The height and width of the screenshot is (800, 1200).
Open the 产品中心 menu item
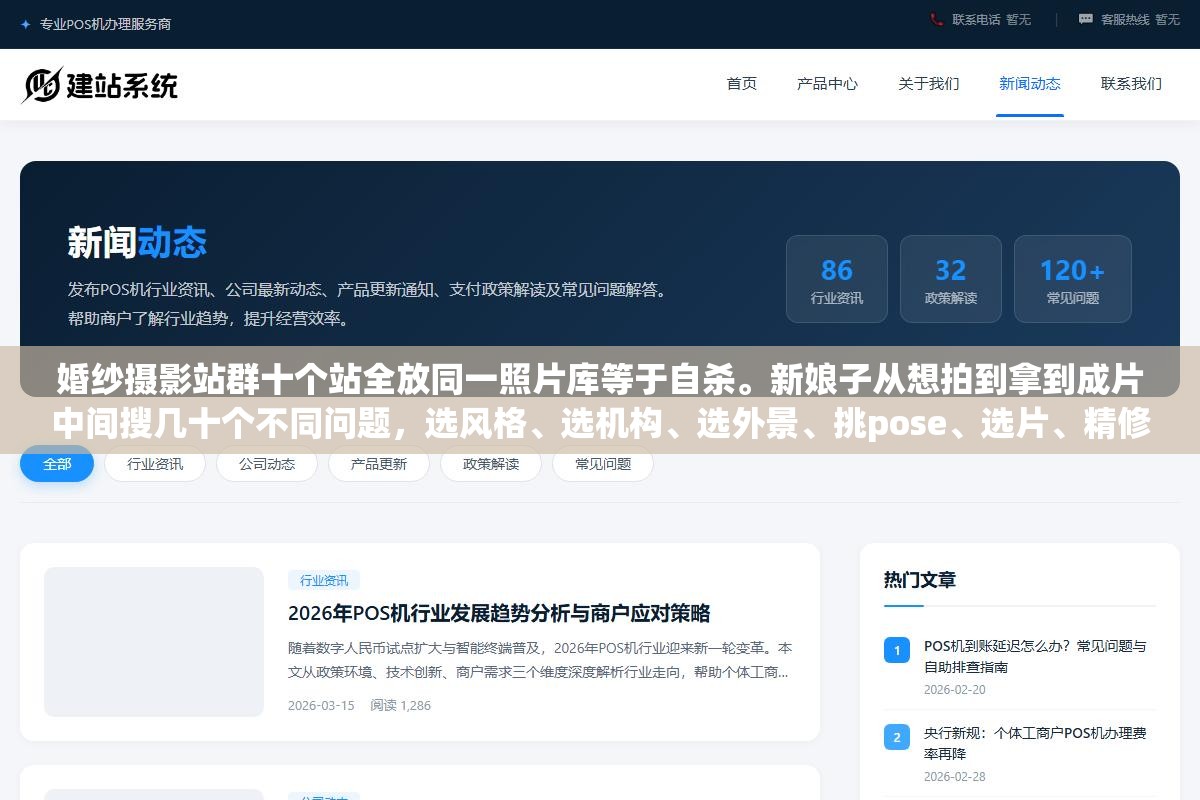coord(827,84)
